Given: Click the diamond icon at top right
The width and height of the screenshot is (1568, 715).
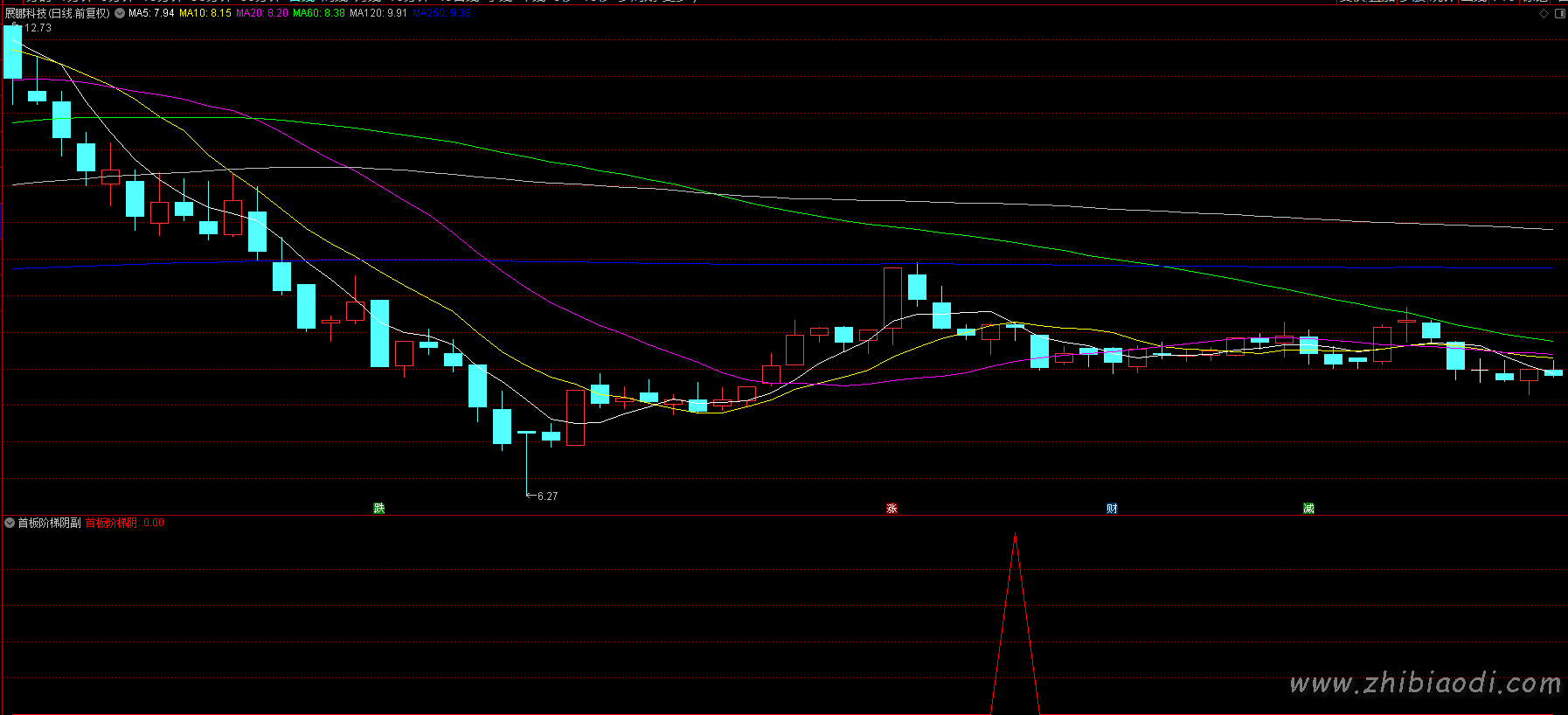Looking at the screenshot, I should 1544,13.
